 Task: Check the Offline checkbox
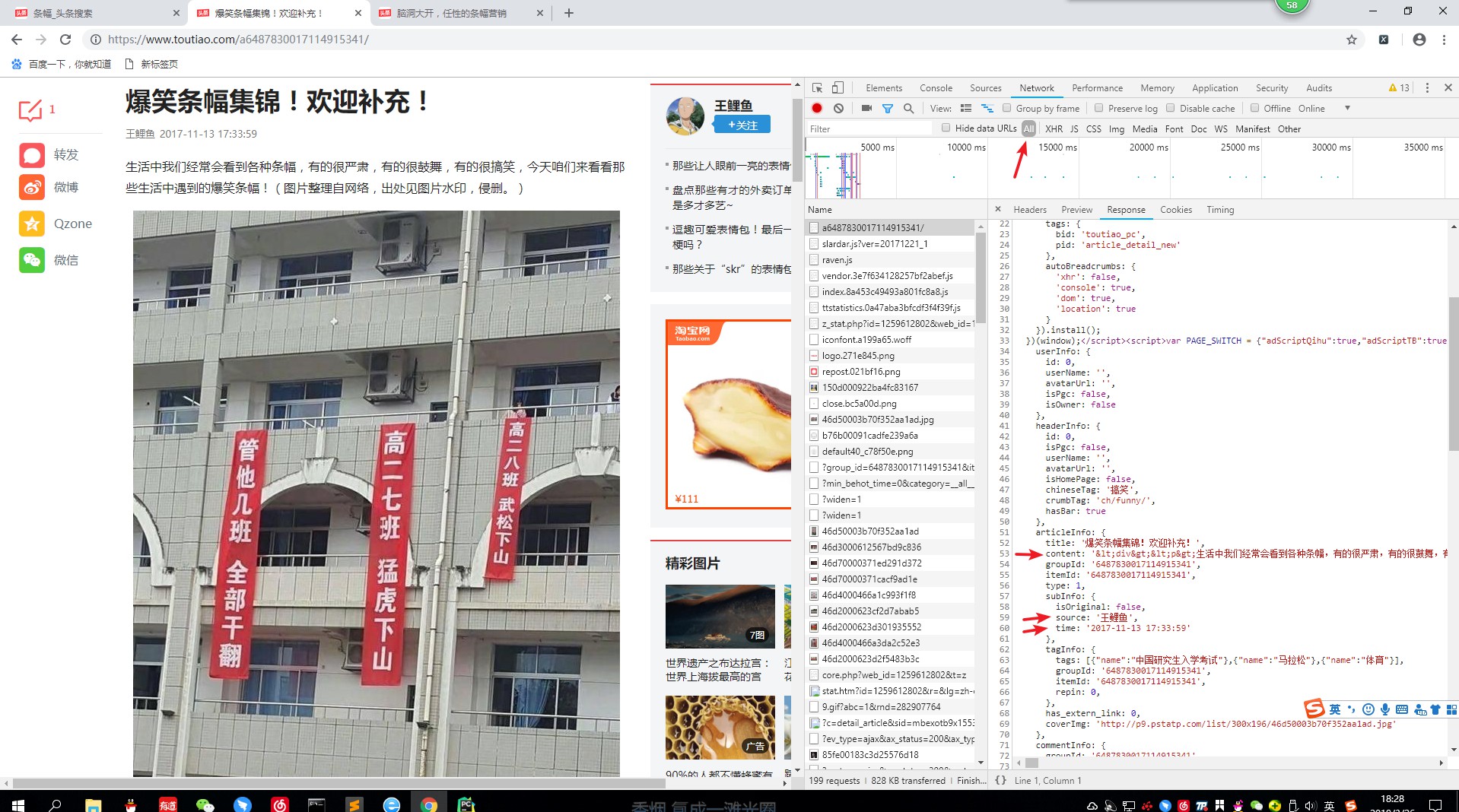click(x=1254, y=108)
